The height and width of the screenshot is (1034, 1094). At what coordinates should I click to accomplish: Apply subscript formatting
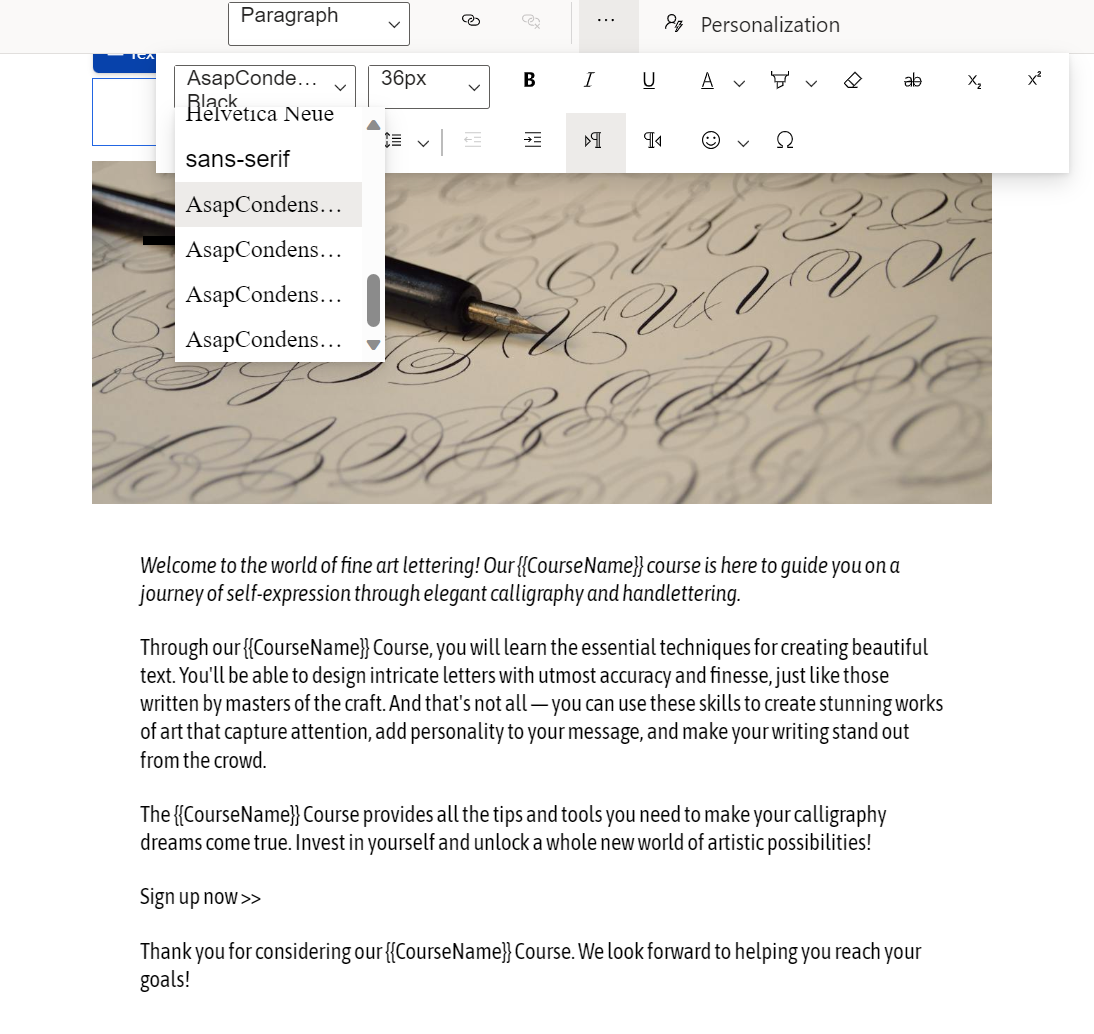(x=974, y=81)
